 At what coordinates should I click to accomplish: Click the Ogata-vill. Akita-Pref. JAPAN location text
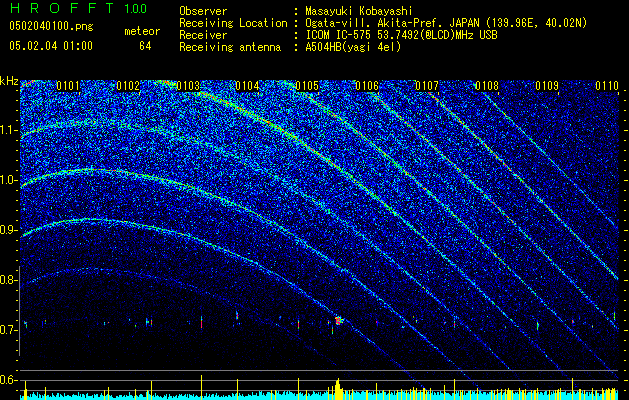pos(446,23)
